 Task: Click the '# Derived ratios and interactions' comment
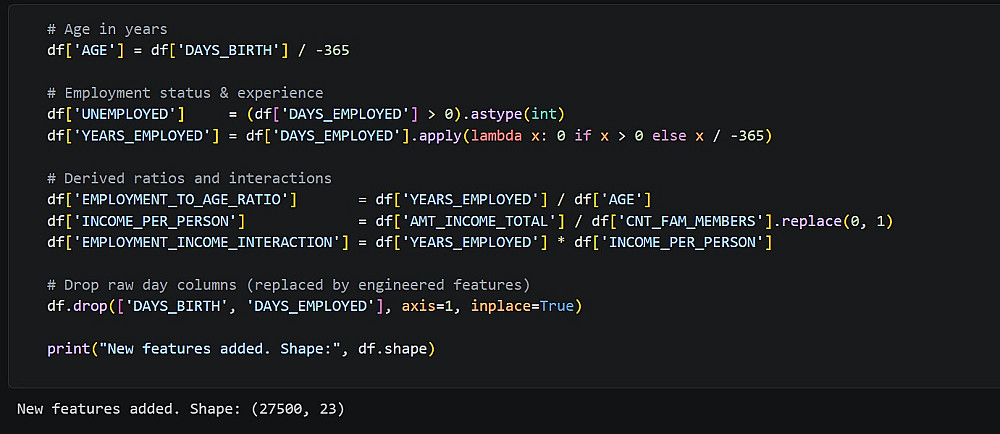click(189, 178)
